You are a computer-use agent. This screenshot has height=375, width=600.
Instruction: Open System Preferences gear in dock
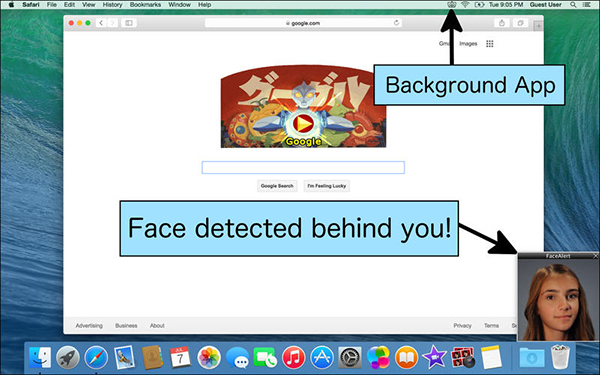point(350,357)
